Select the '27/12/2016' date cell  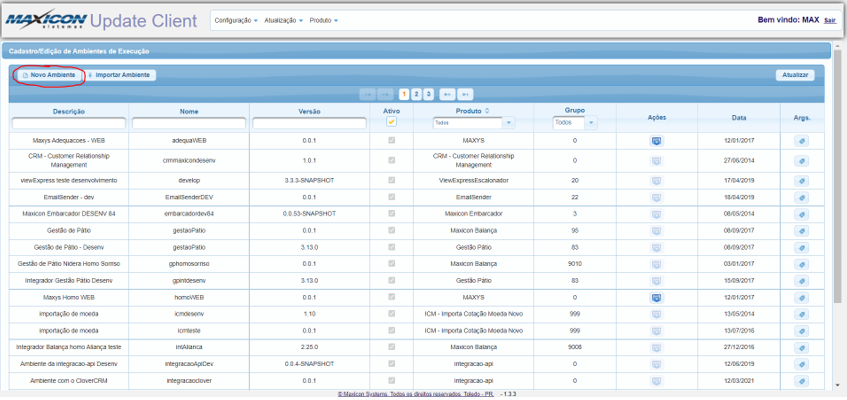click(x=739, y=347)
